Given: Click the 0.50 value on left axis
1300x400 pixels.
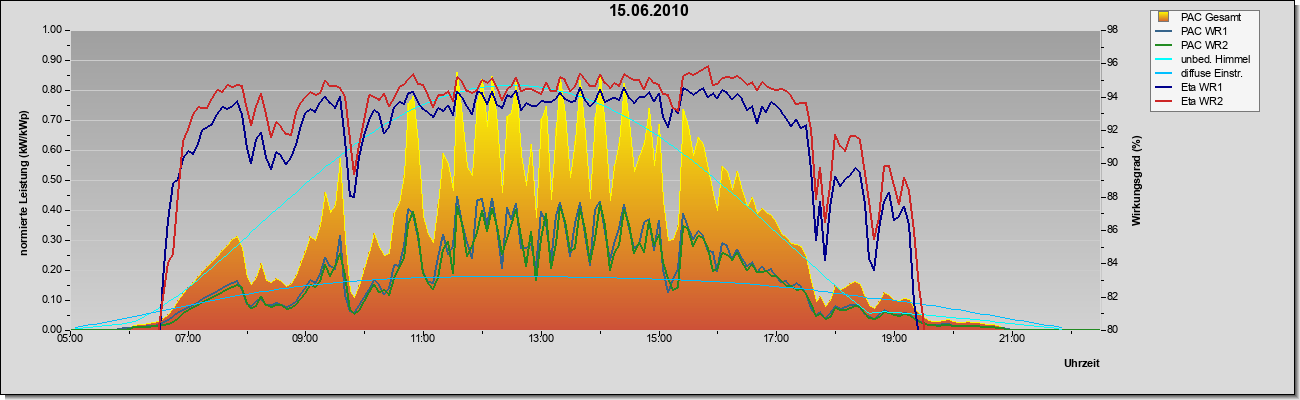Looking at the screenshot, I should [50, 180].
